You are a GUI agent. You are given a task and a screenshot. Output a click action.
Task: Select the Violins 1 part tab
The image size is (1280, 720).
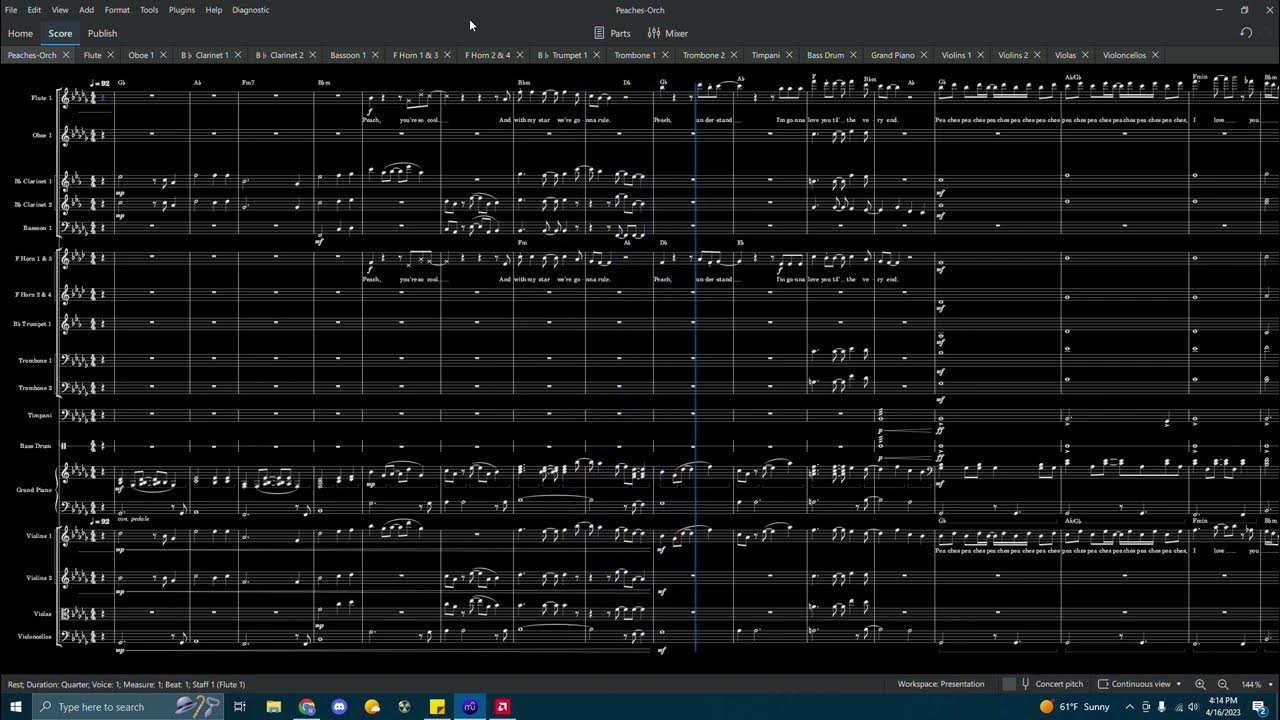(956, 55)
